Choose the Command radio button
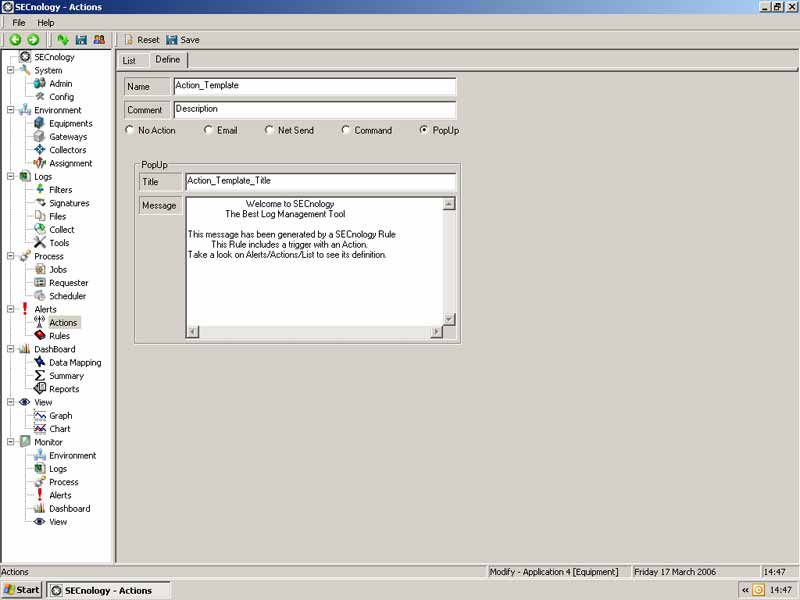Image resolution: width=800 pixels, height=600 pixels. click(346, 130)
